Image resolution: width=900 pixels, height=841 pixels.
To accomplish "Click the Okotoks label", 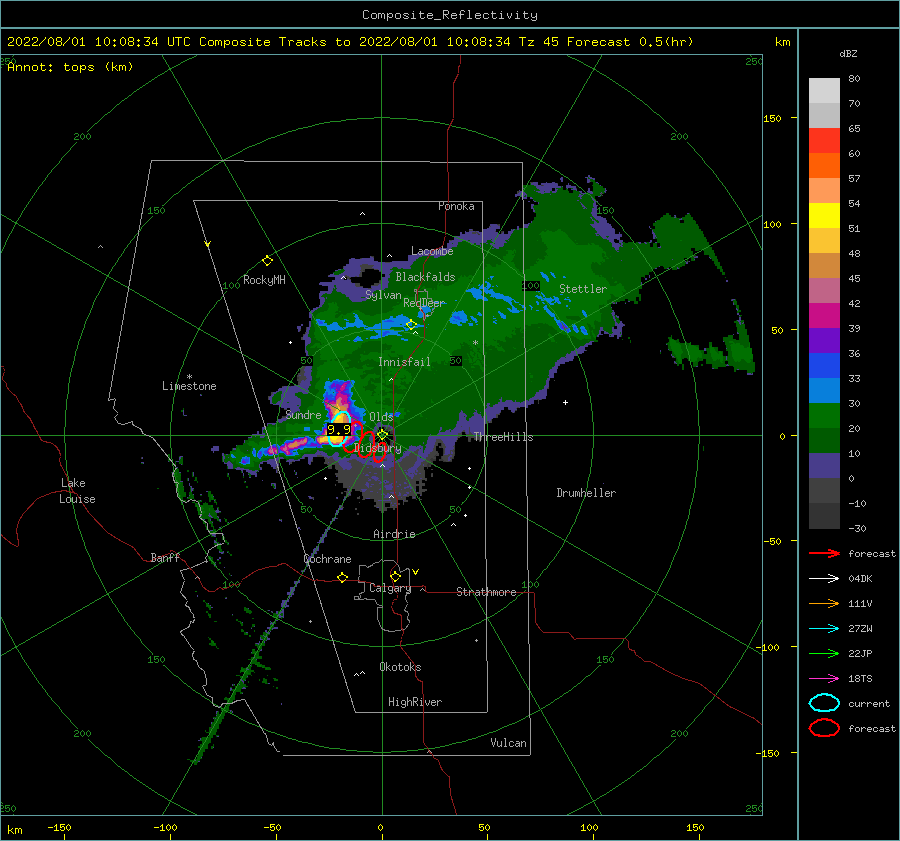I will pyautogui.click(x=400, y=667).
